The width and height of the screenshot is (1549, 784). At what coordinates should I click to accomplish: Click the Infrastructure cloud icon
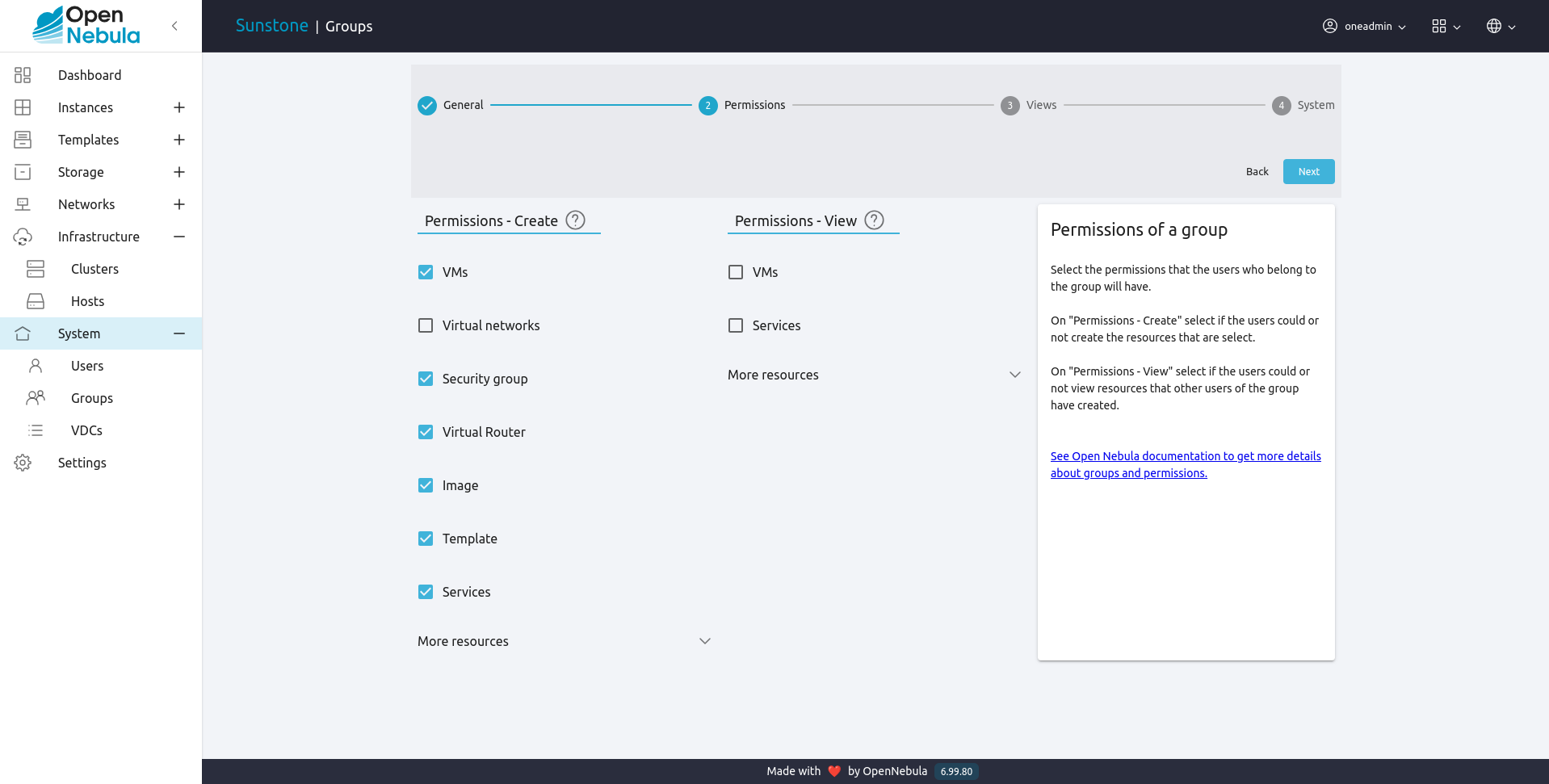tap(23, 237)
